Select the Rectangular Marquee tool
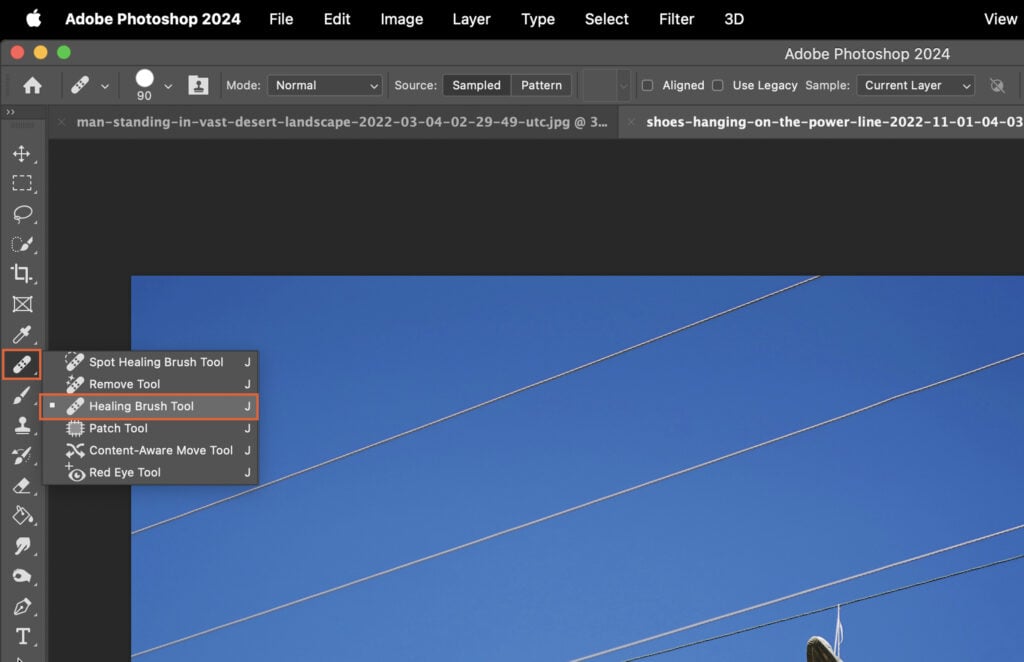Screen dimensions: 1024x662 click(22, 184)
